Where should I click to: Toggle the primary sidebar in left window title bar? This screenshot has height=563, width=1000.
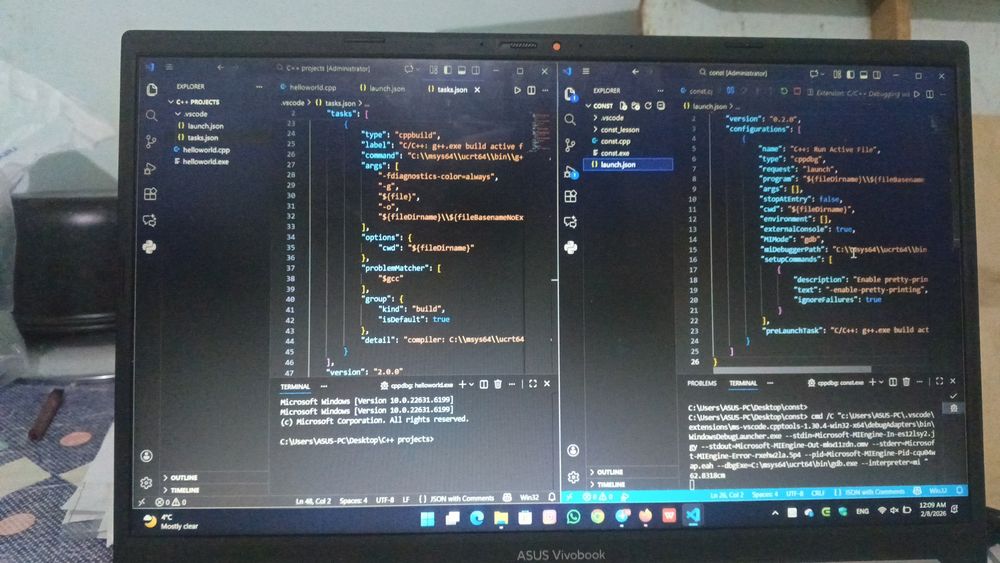pyautogui.click(x=448, y=69)
